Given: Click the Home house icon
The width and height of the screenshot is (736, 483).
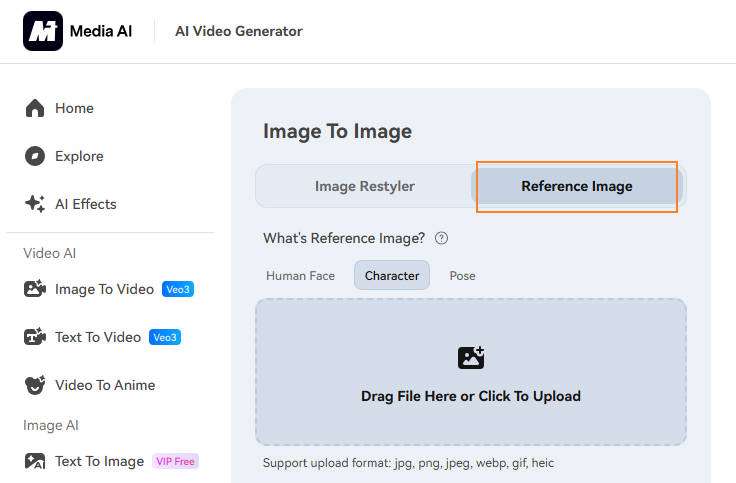Looking at the screenshot, I should [35, 108].
